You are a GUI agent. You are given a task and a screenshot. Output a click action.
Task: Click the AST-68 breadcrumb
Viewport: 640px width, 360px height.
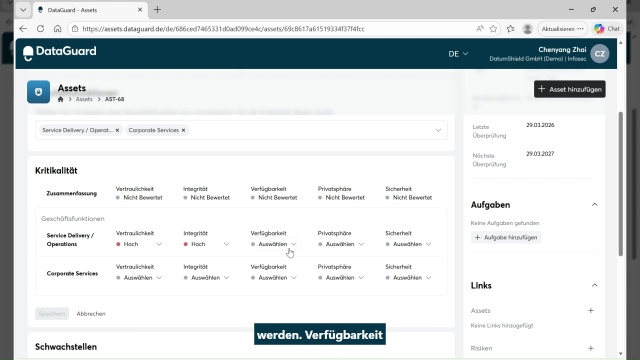tap(114, 99)
